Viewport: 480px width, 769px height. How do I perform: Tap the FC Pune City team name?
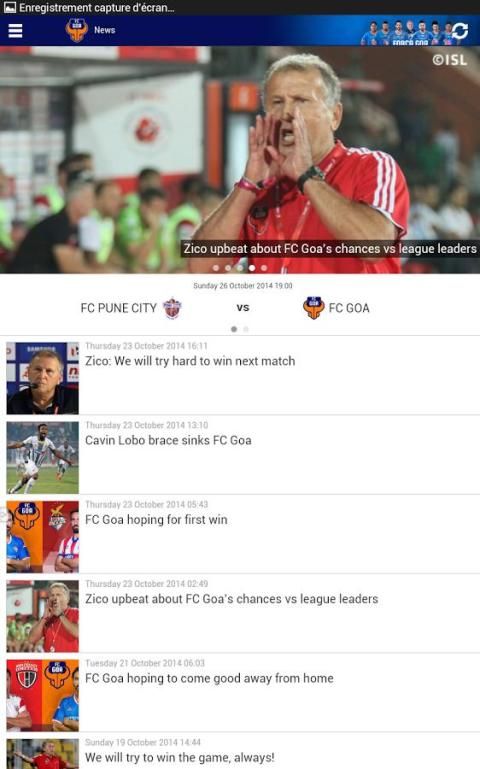coord(118,308)
